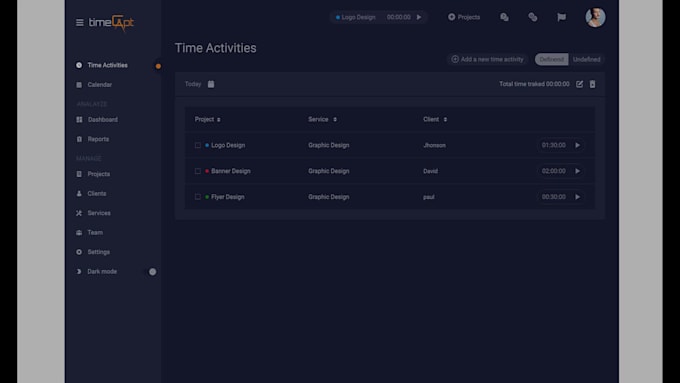Check the Logo Design row checkbox
This screenshot has height=383, width=680.
point(198,145)
